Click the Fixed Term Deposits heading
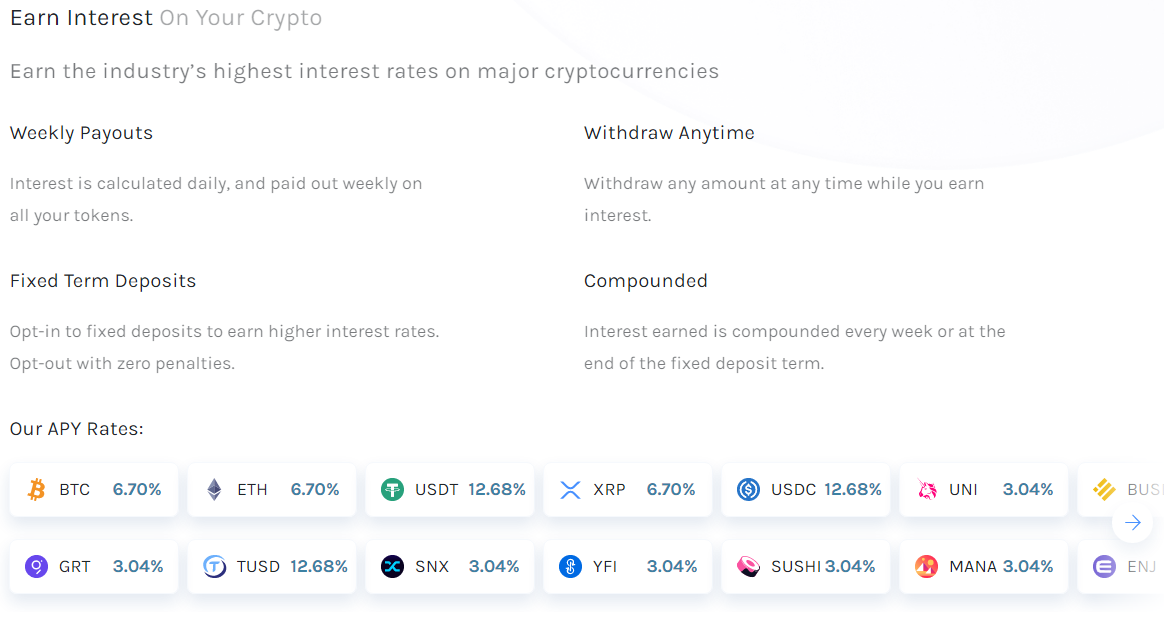This screenshot has height=617, width=1164. click(103, 281)
